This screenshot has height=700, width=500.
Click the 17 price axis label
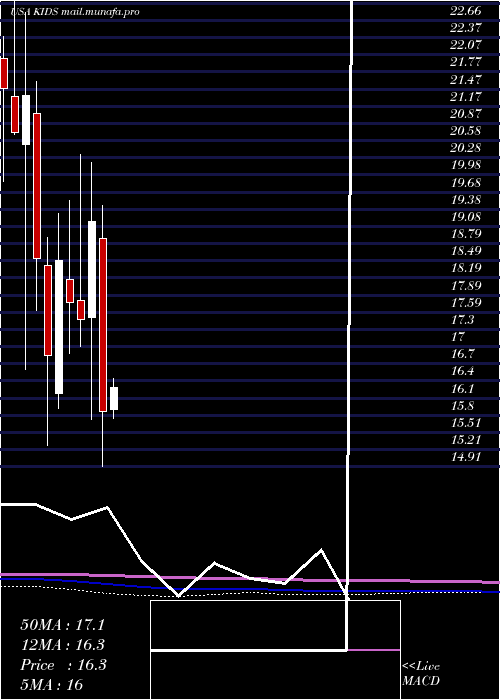pyautogui.click(x=458, y=337)
